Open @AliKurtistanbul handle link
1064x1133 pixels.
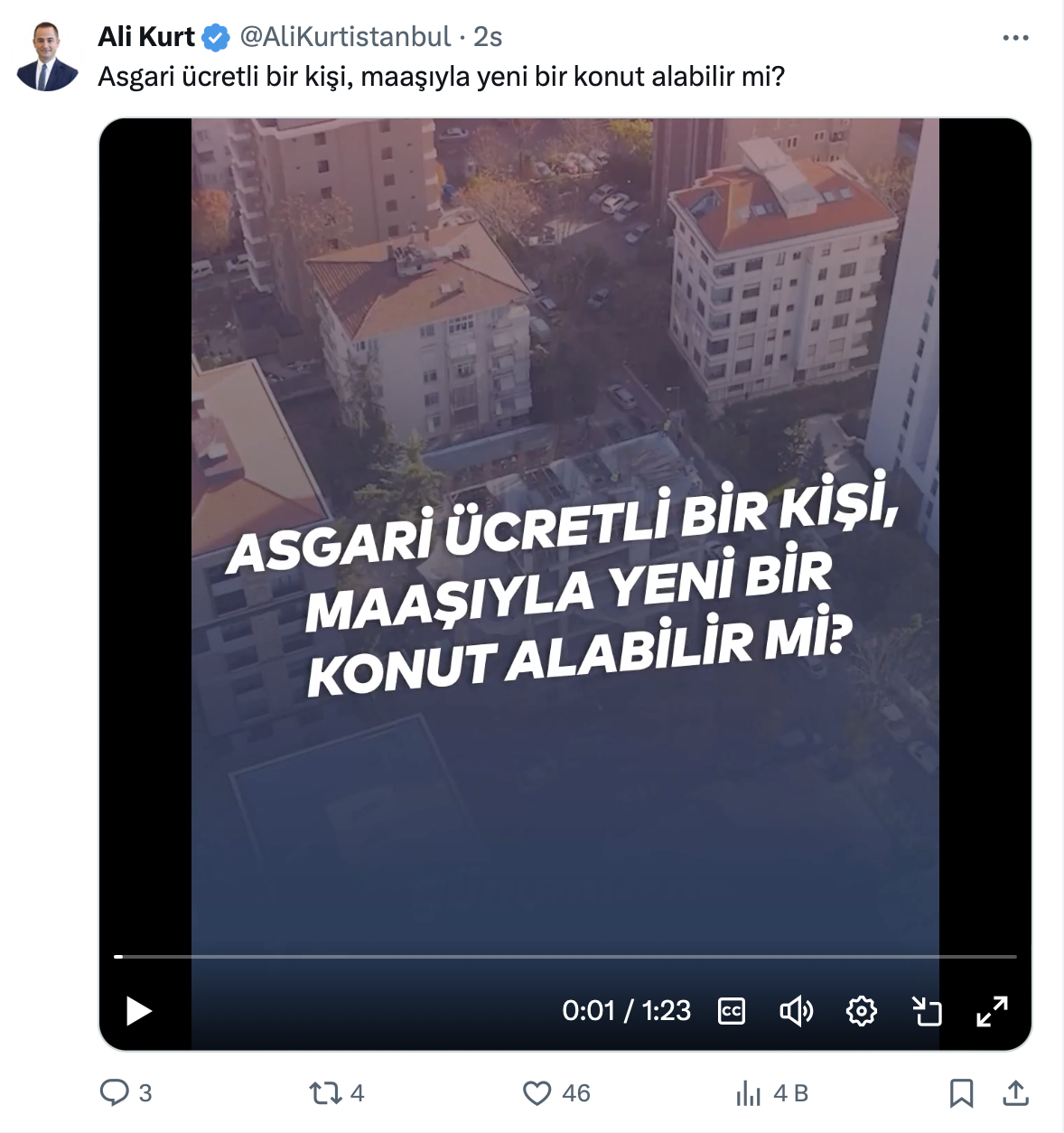click(x=345, y=37)
